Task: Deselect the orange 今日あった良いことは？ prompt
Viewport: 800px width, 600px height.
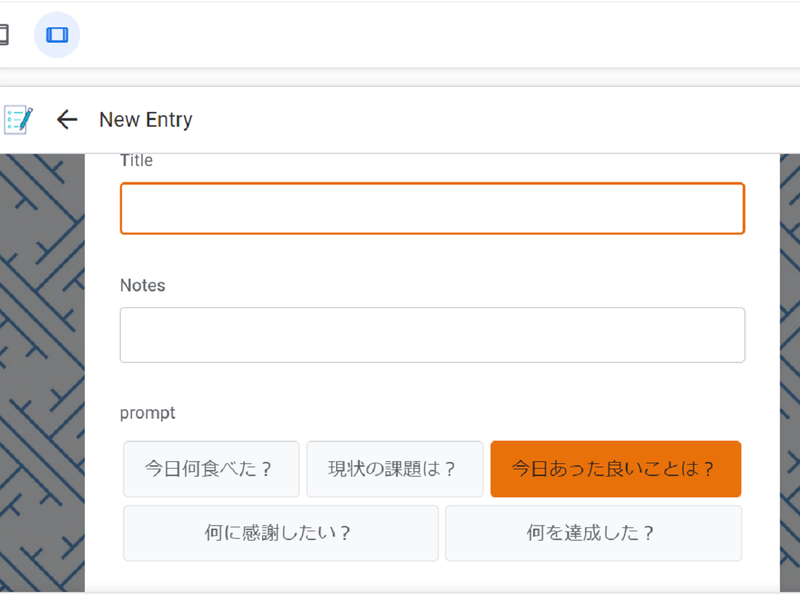Action: point(615,469)
